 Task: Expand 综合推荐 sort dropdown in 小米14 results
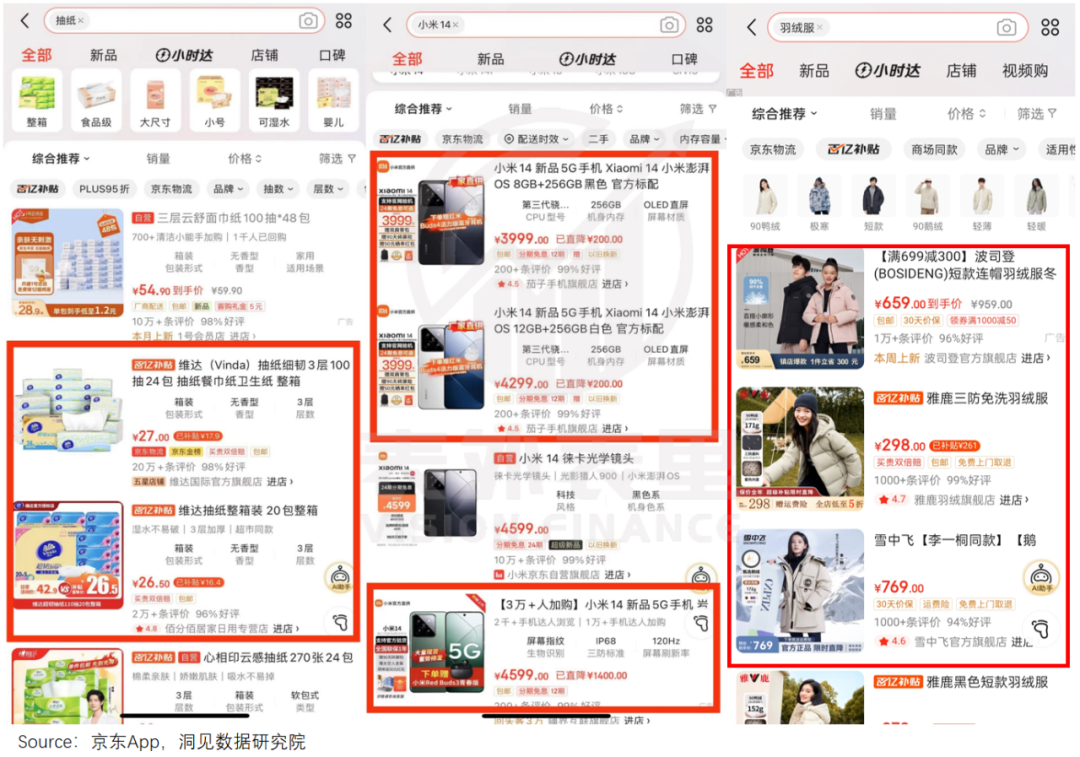[x=423, y=109]
